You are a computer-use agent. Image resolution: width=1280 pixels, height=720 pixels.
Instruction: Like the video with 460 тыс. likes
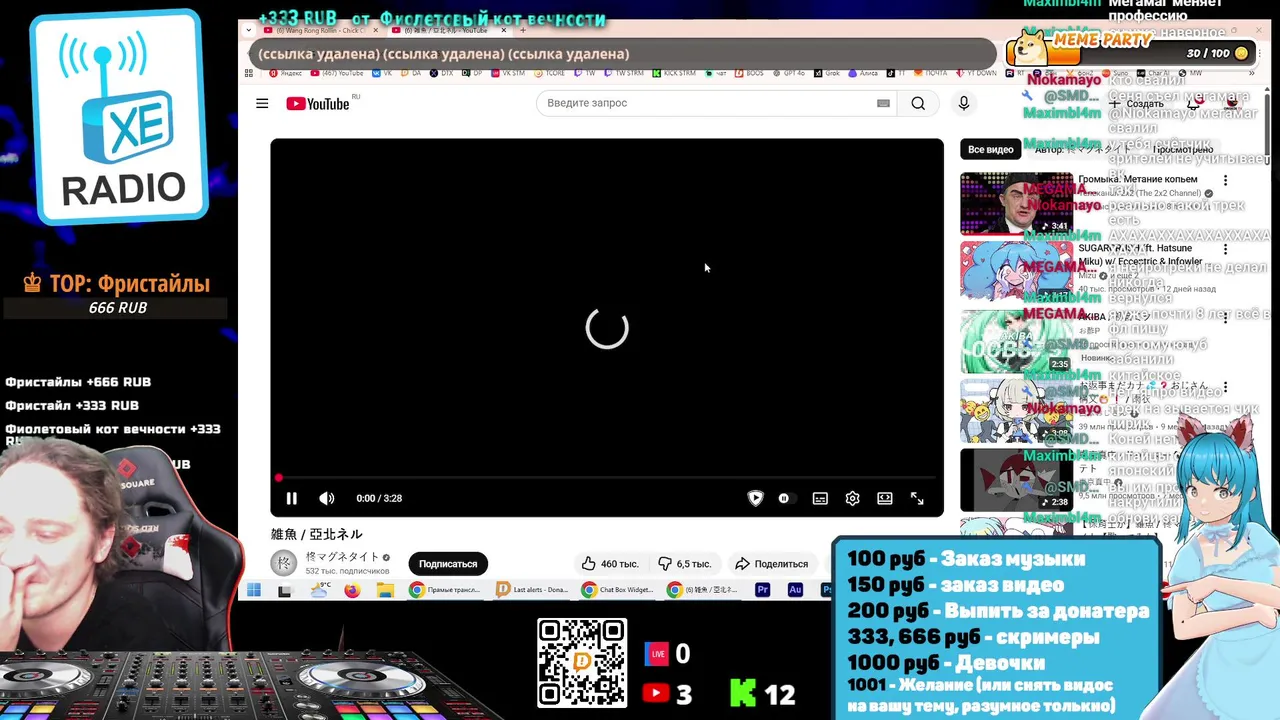pos(611,564)
